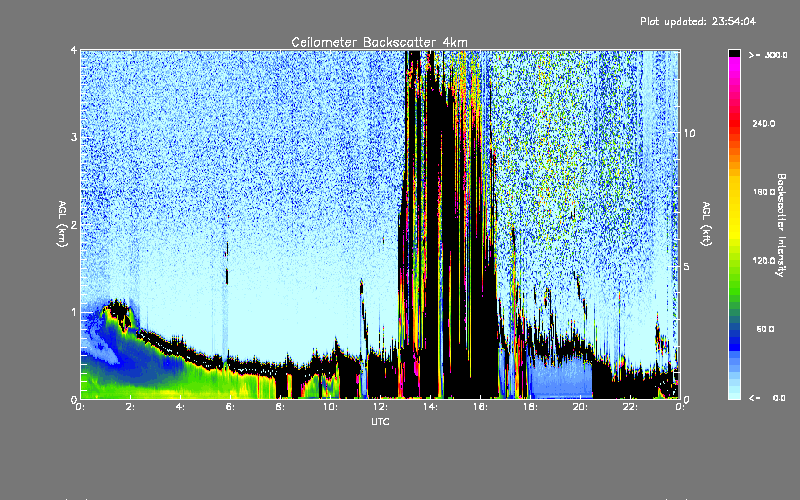Click the "8:" hour tick label
The height and width of the screenshot is (500, 800).
click(281, 407)
